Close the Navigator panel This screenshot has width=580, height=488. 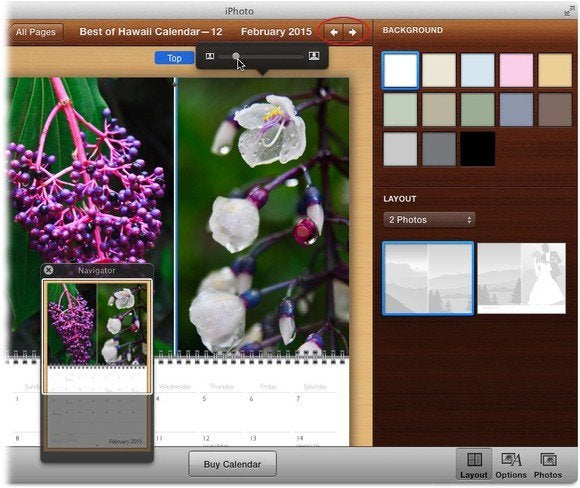click(48, 270)
